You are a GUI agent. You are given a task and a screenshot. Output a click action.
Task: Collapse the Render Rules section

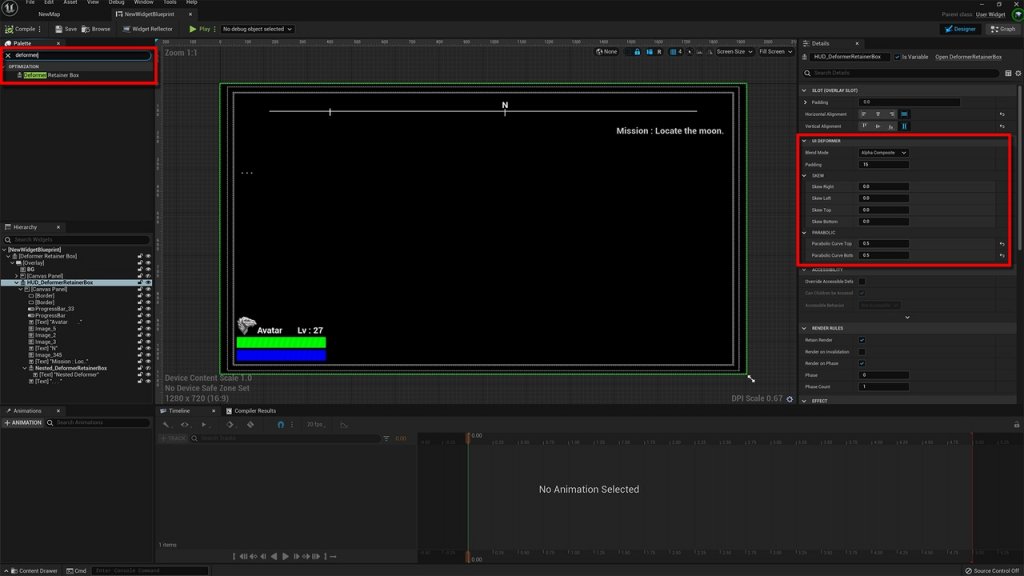click(x=804, y=328)
